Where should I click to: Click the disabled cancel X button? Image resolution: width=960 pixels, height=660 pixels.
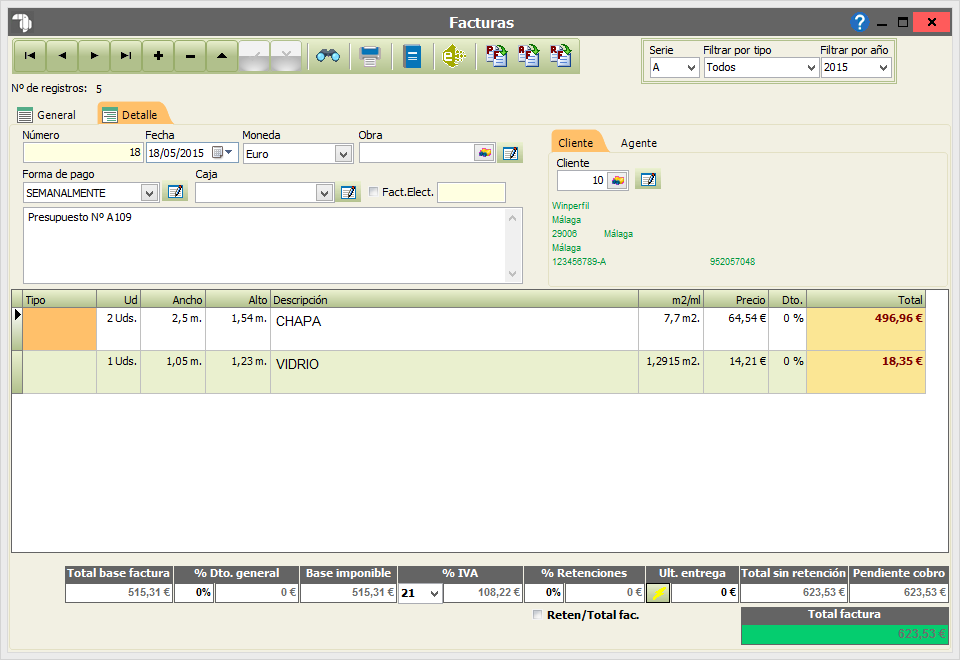click(x=286, y=56)
